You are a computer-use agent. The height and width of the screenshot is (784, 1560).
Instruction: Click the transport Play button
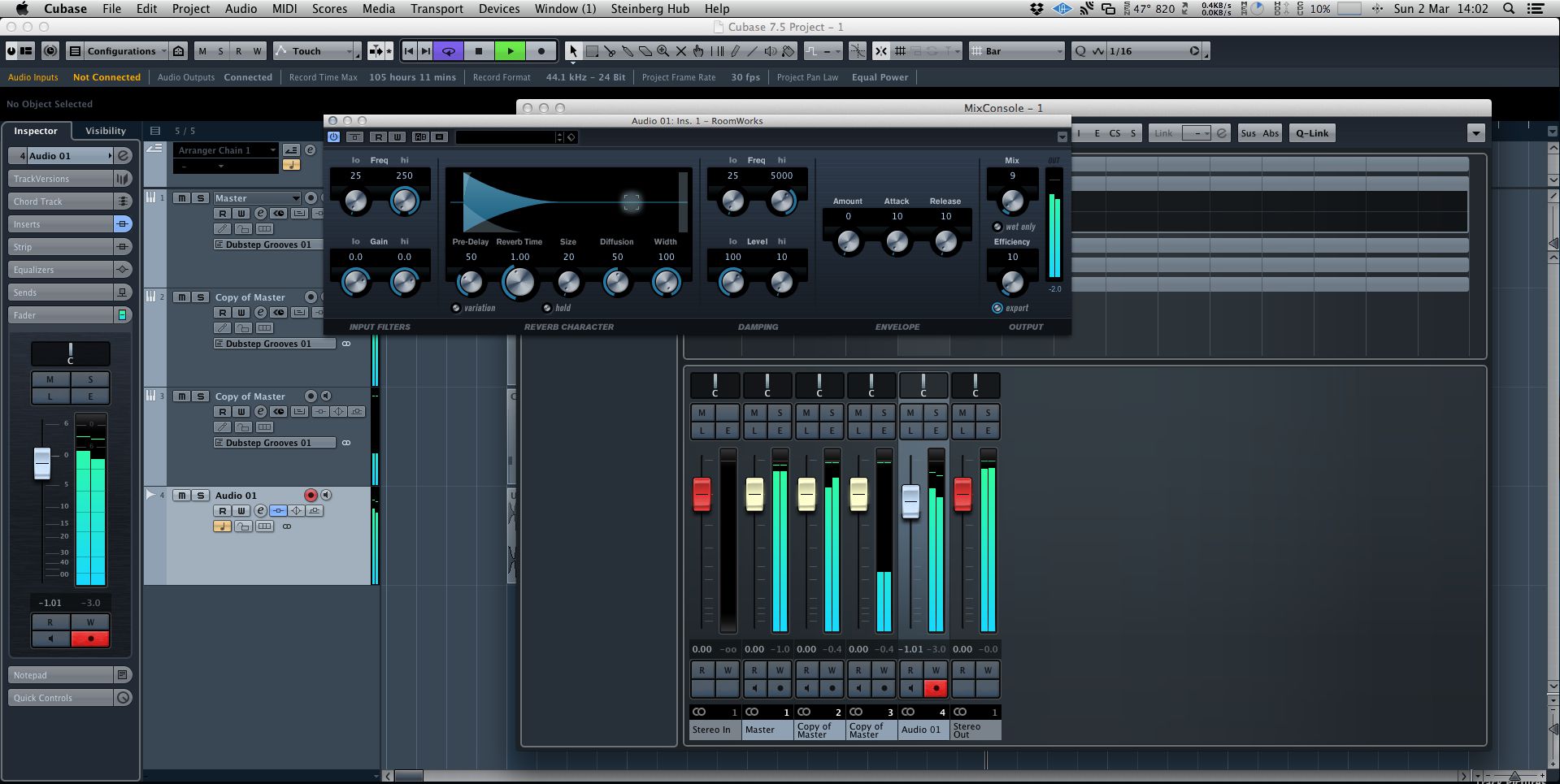511,51
